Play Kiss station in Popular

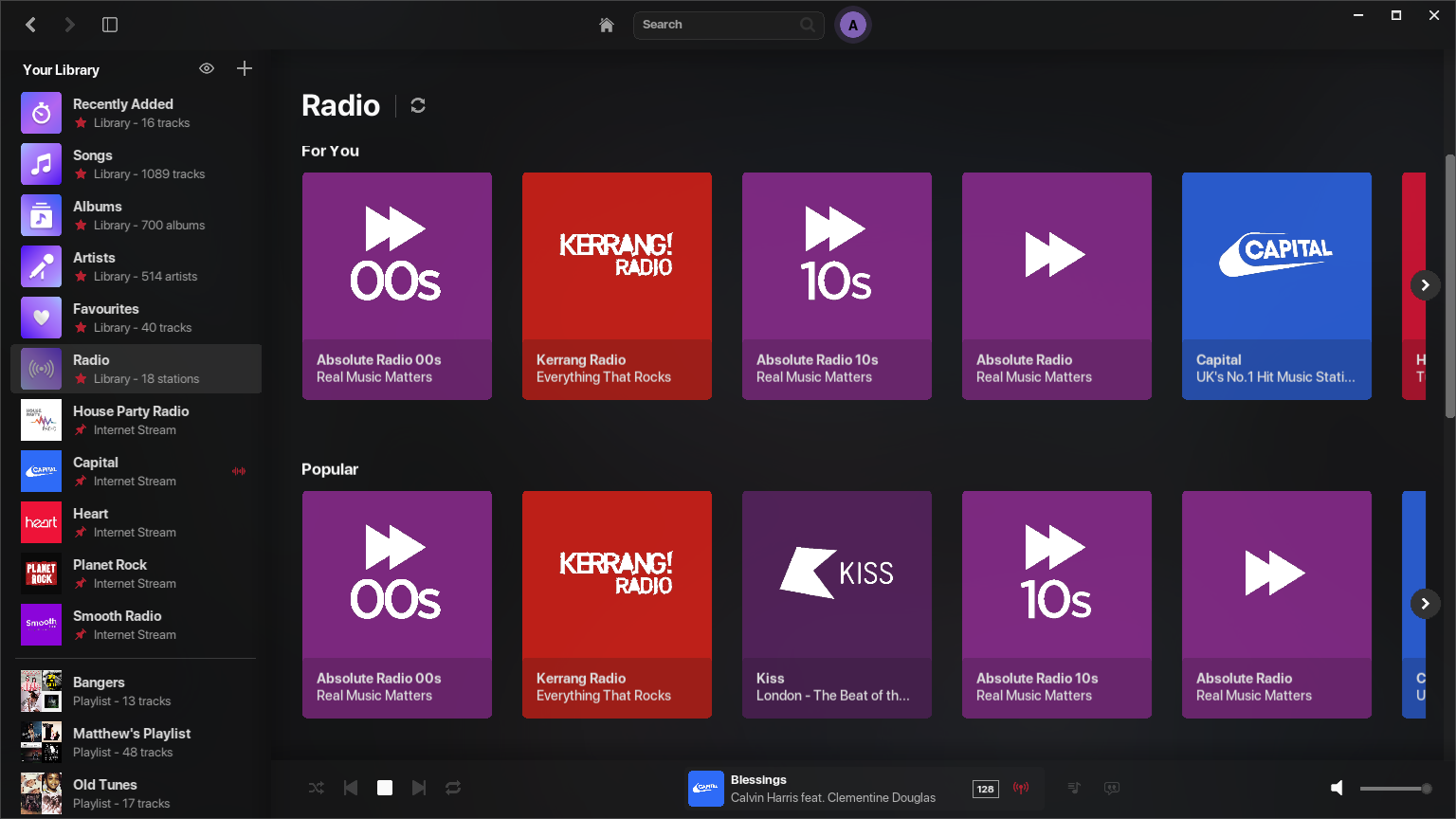click(x=837, y=605)
